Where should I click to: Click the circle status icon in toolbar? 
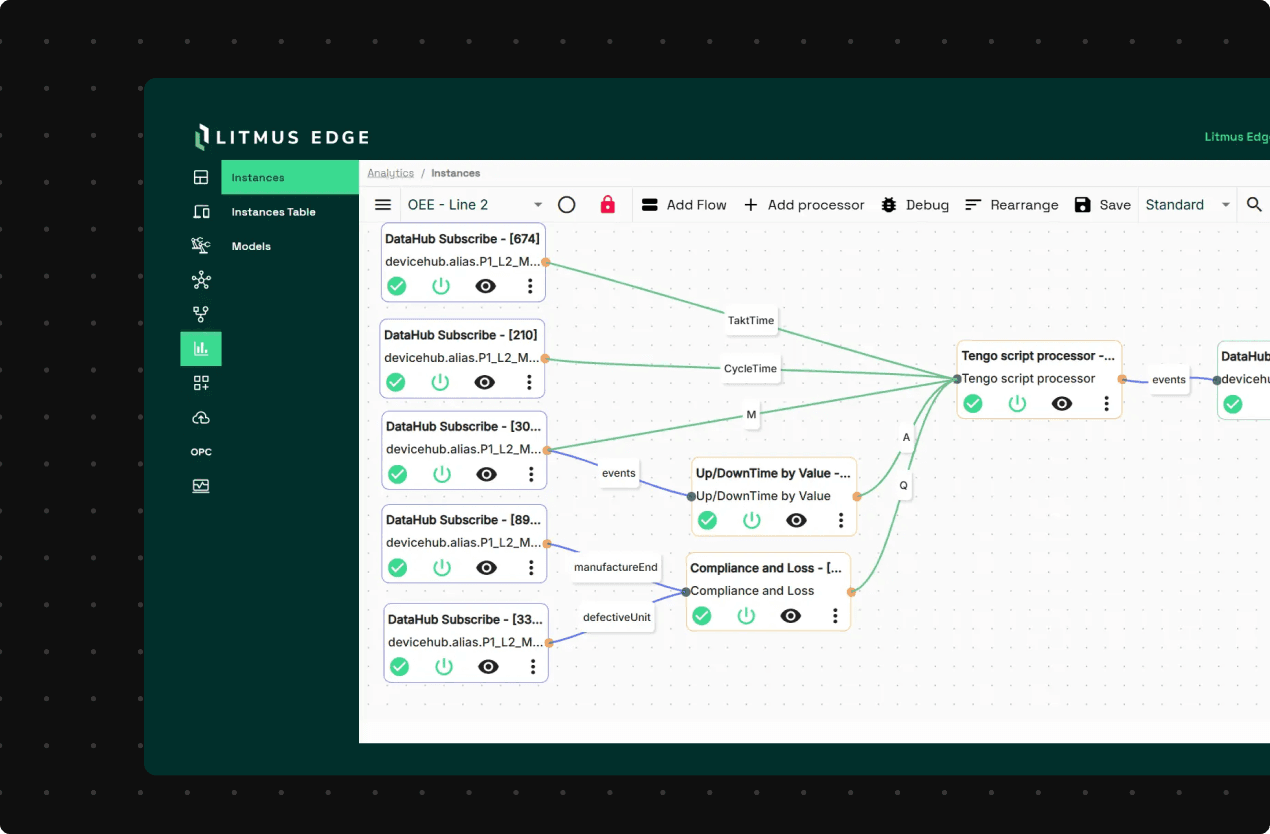566,205
